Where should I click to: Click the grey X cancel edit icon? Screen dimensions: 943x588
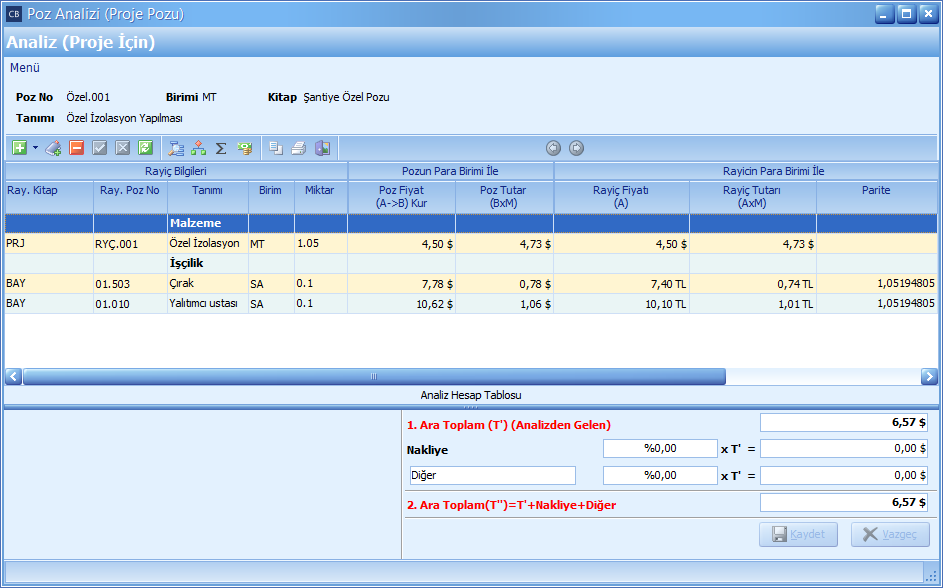point(122,148)
